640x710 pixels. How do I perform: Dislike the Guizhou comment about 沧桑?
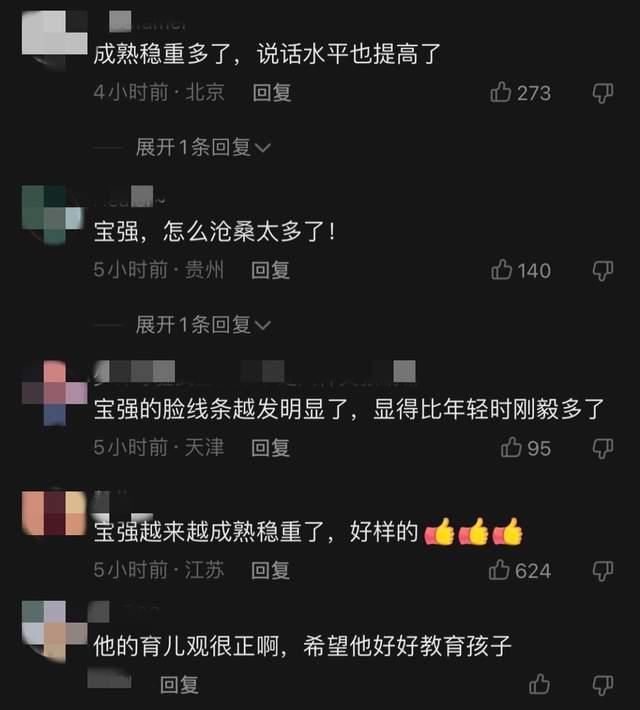tap(603, 270)
